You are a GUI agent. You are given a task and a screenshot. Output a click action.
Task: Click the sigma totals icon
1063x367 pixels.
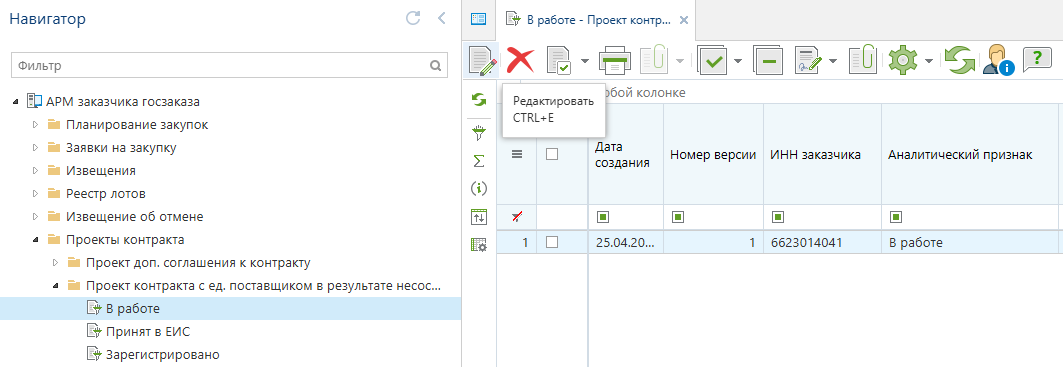coord(479,161)
